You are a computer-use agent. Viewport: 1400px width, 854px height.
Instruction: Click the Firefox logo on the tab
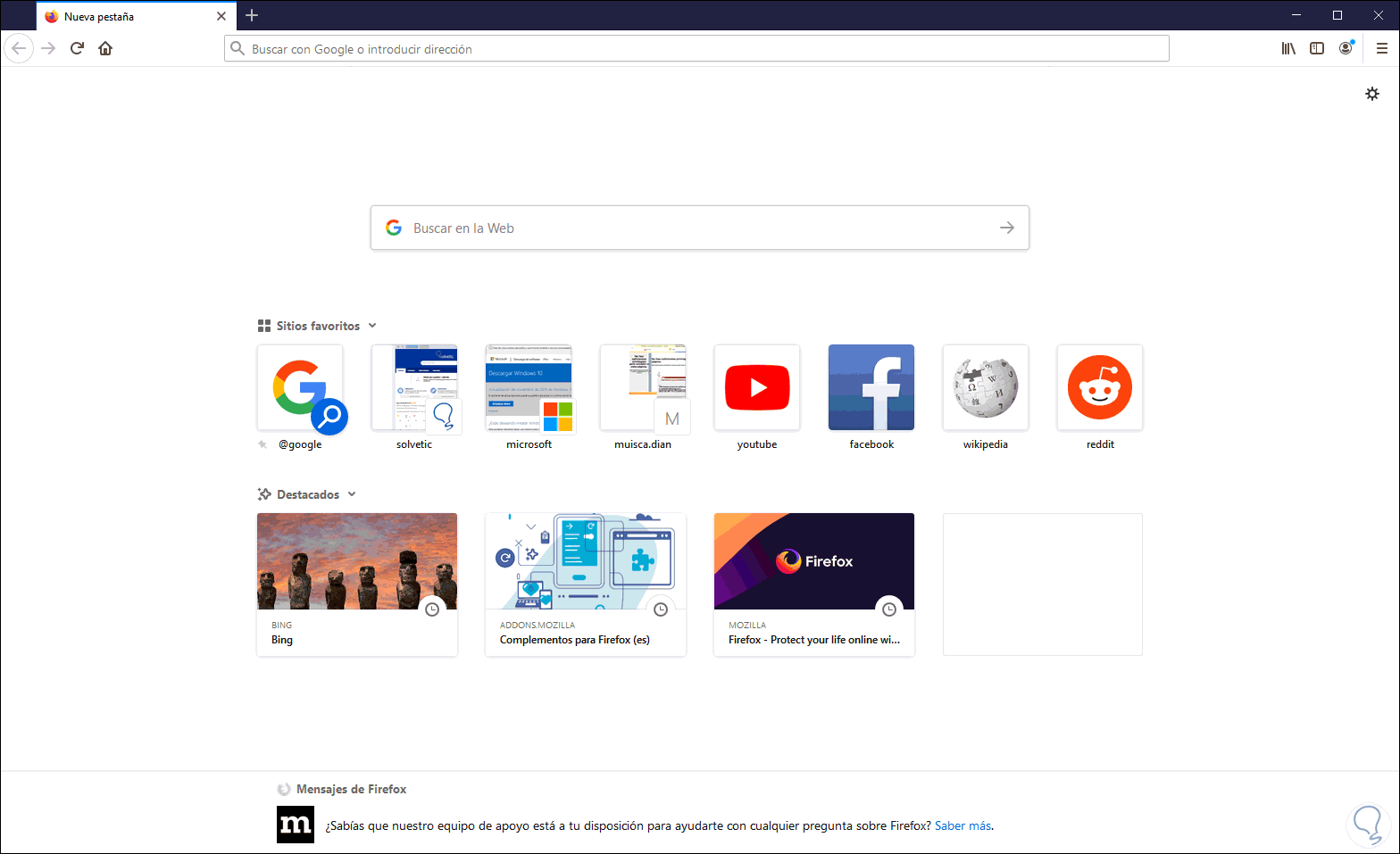point(52,16)
